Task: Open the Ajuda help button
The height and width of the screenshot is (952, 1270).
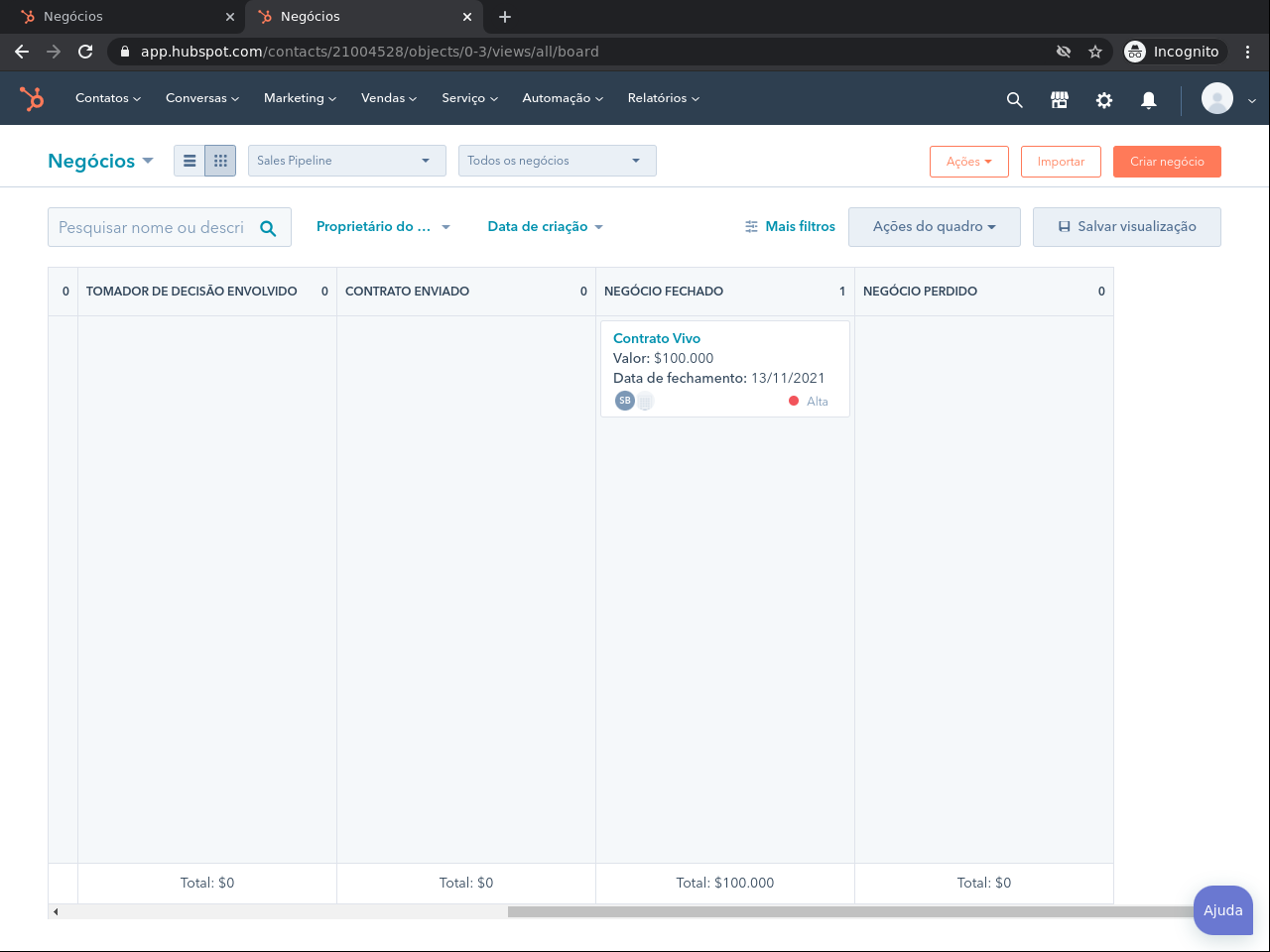Action: (1223, 910)
